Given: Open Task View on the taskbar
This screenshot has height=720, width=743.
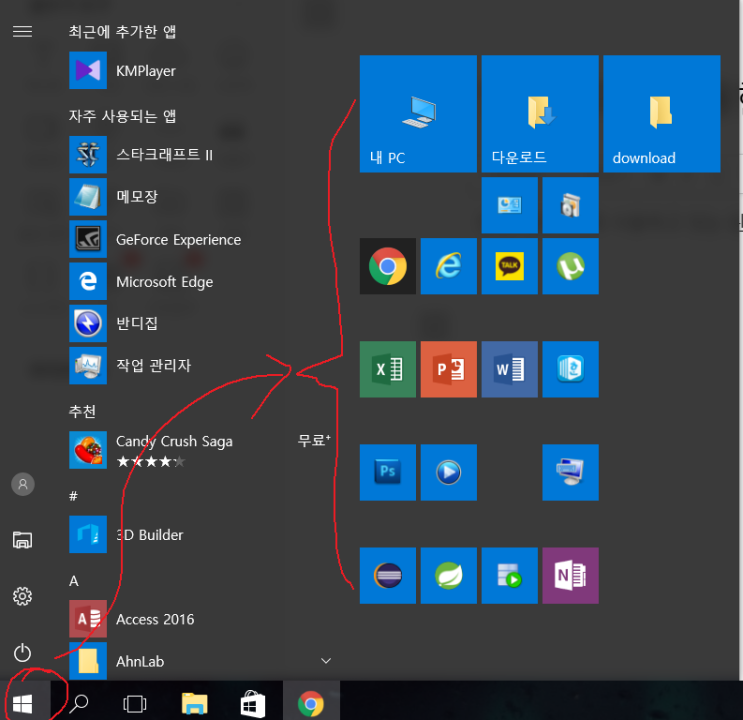Looking at the screenshot, I should 135,703.
